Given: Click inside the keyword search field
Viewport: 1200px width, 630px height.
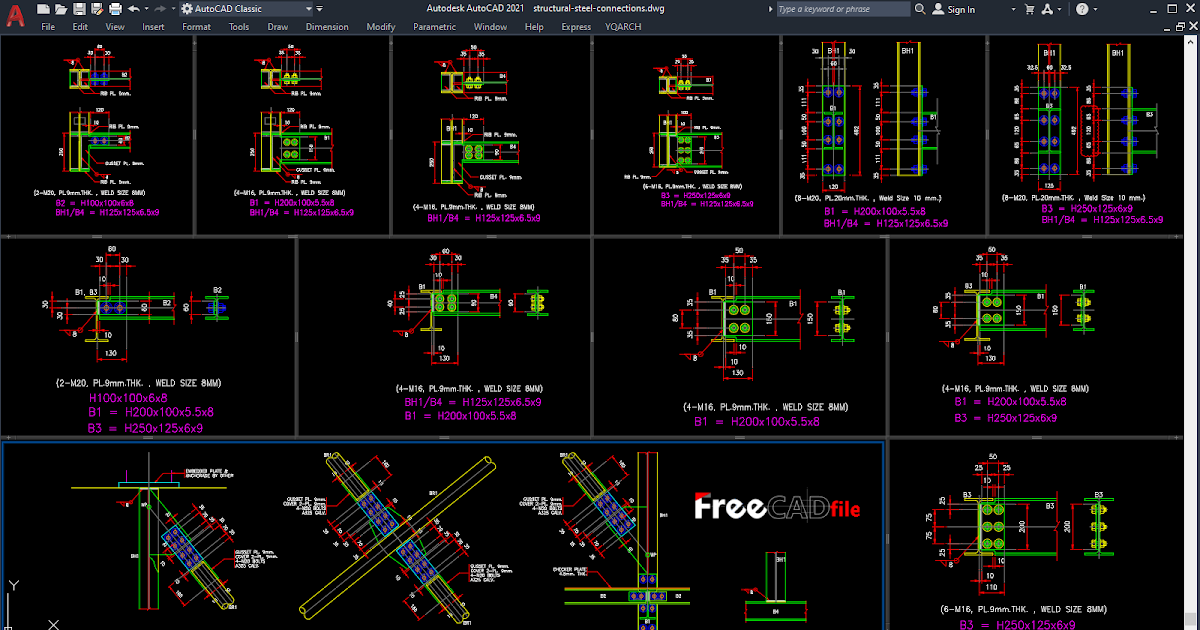Looking at the screenshot, I should point(845,9).
